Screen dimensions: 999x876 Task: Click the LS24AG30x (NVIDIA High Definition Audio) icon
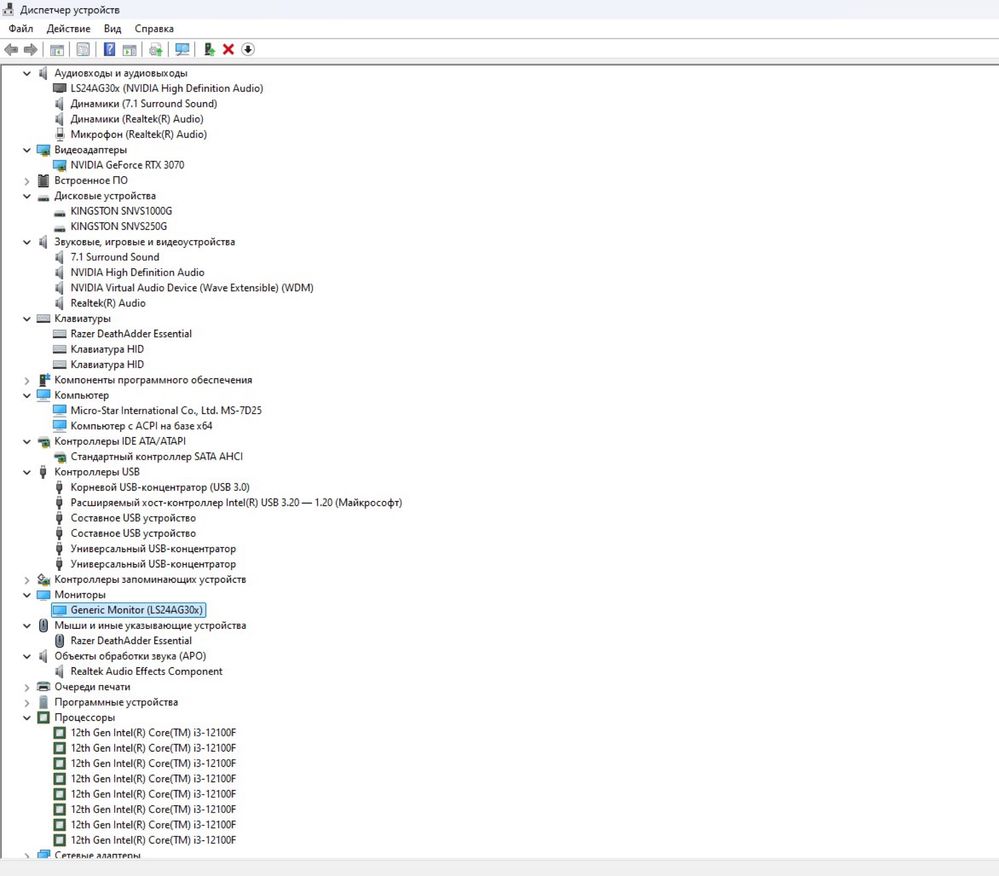pyautogui.click(x=60, y=89)
